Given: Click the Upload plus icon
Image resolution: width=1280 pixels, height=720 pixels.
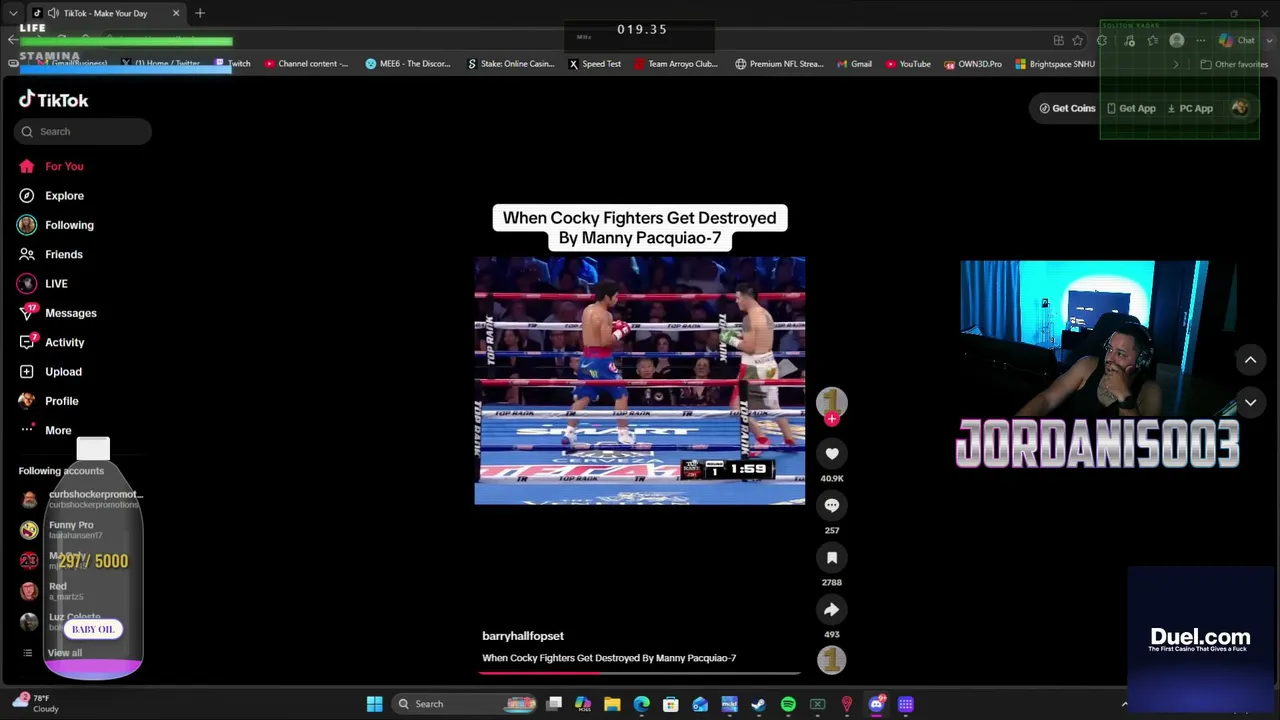Looking at the screenshot, I should coord(27,372).
